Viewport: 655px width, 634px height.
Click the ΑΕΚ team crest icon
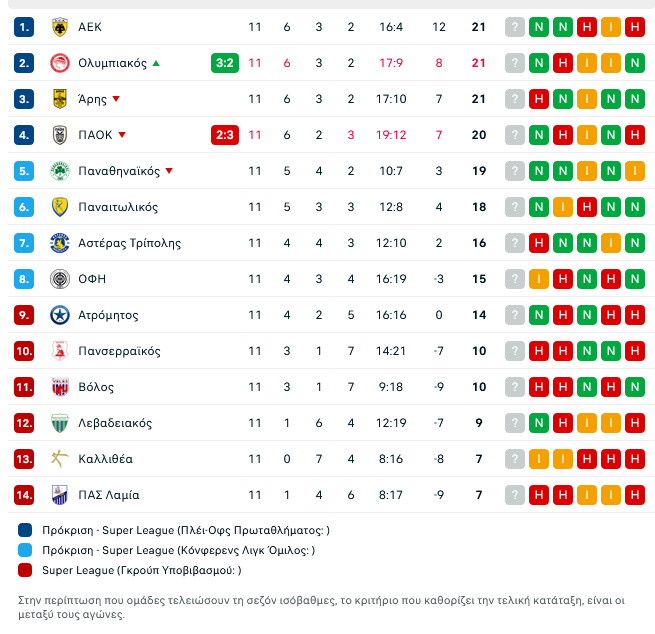[60, 27]
